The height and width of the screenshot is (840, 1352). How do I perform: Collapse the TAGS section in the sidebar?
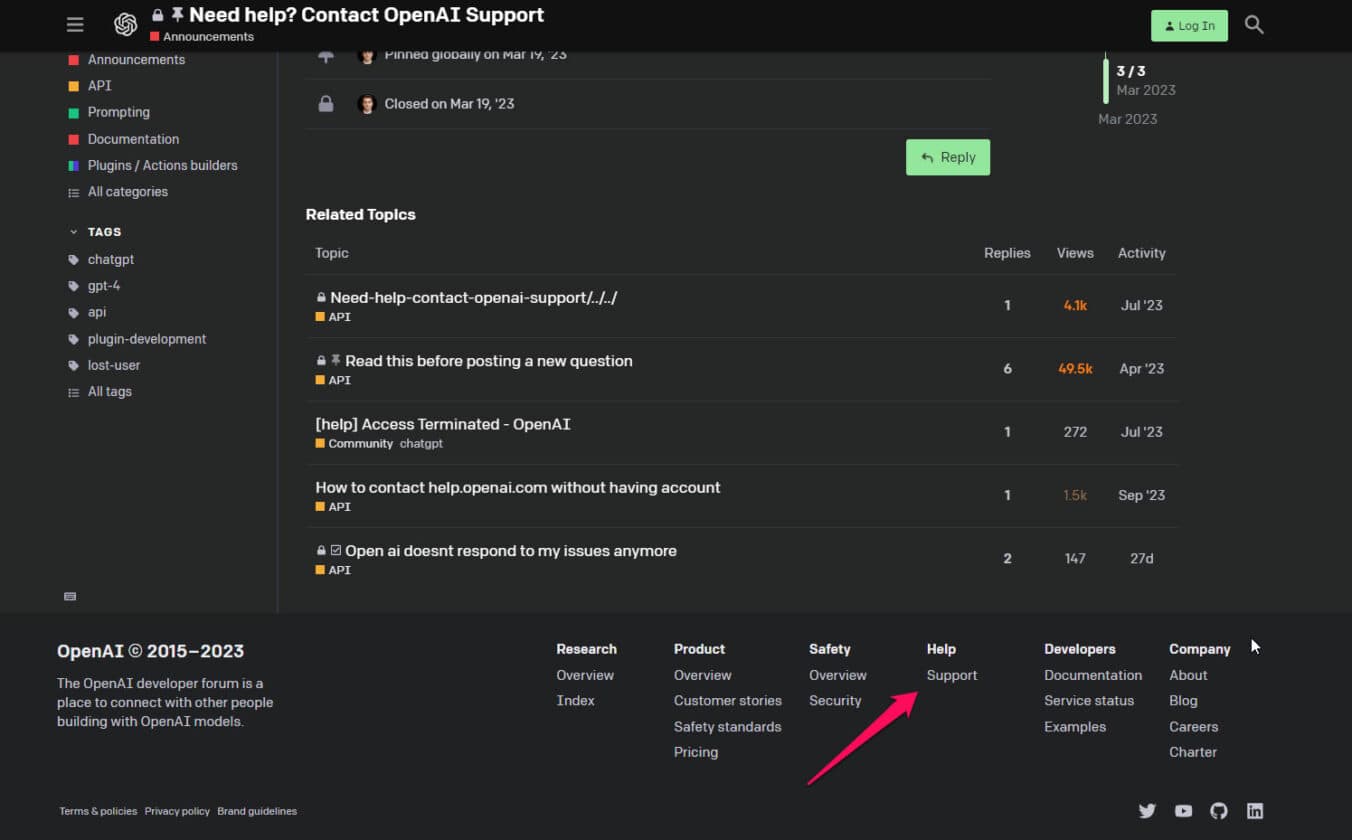[73, 231]
